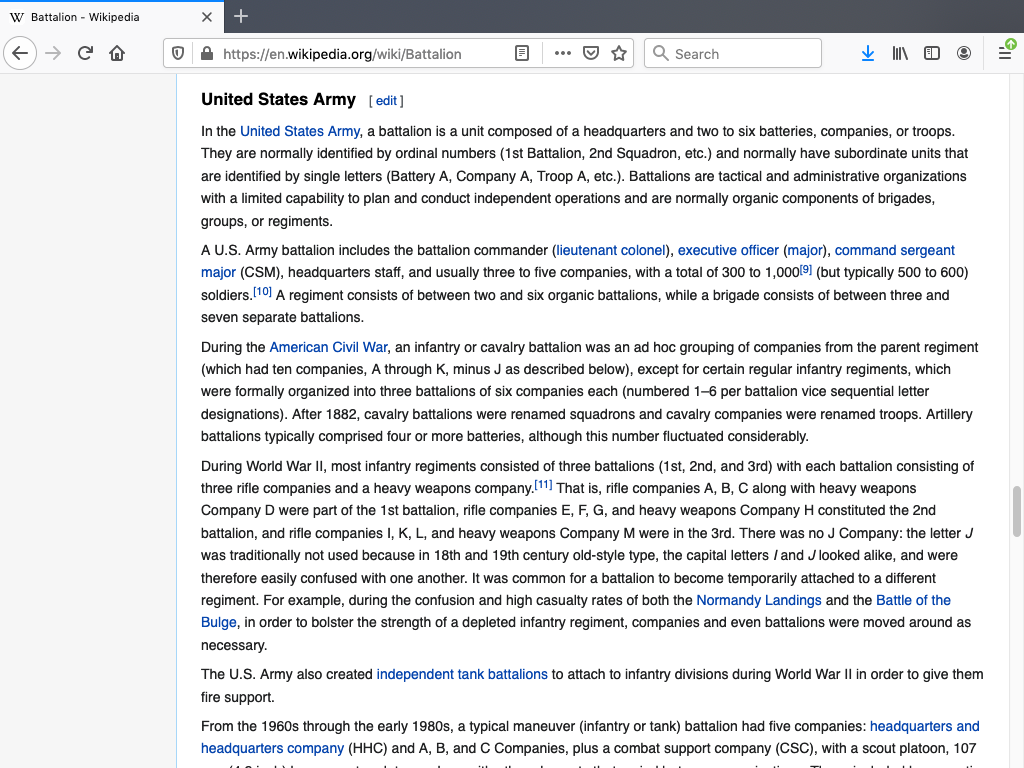The width and height of the screenshot is (1024, 768).
Task: Click the URL address bar text
Action: (x=342, y=54)
